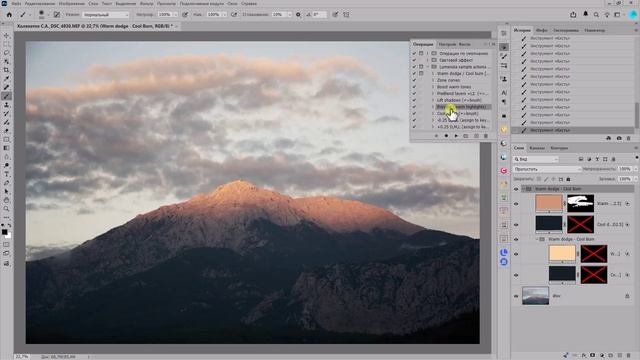Open the brush opacity percentage dropdown
The height and width of the screenshot is (360, 640).
tap(176, 14)
